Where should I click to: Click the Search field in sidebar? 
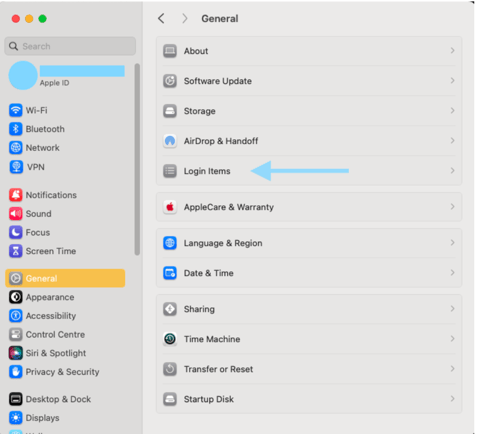[x=70, y=46]
